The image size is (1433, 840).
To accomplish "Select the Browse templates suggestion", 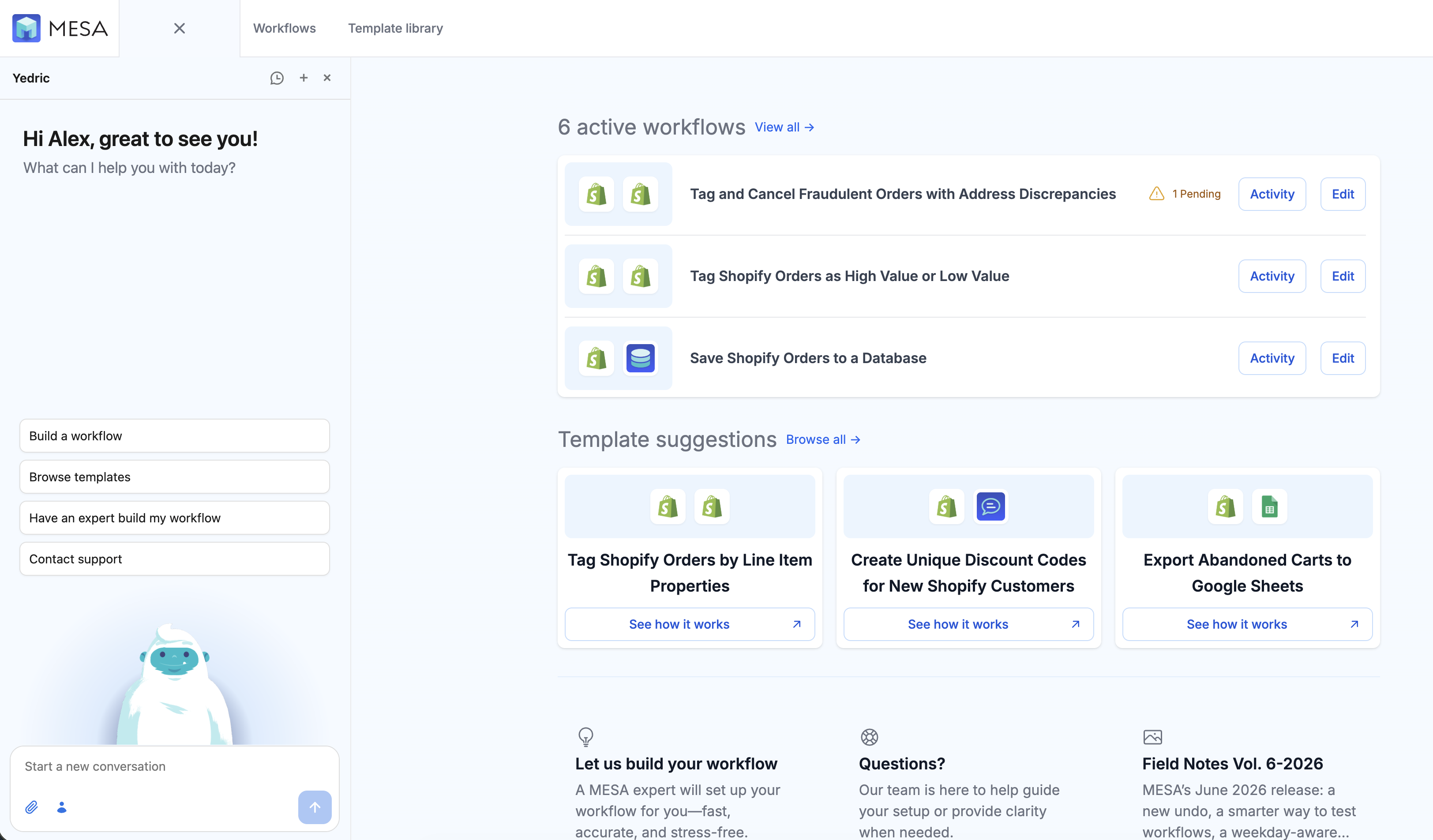I will click(x=175, y=477).
